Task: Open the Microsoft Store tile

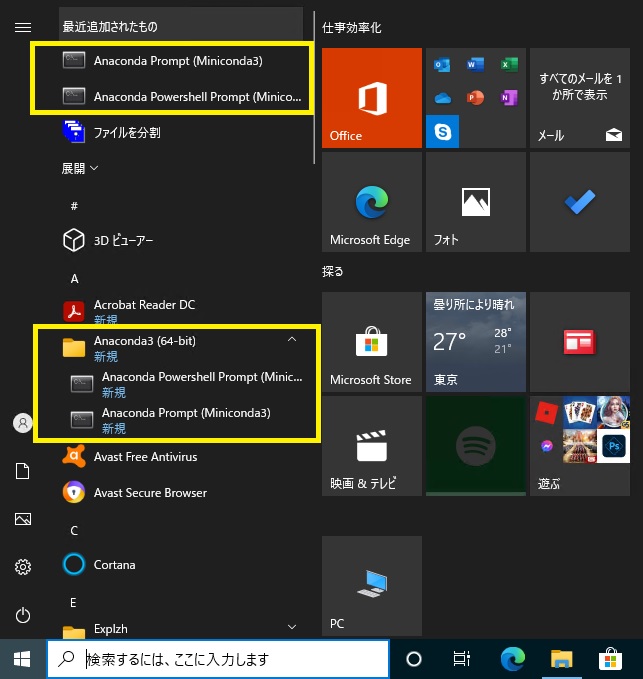Action: point(372,342)
